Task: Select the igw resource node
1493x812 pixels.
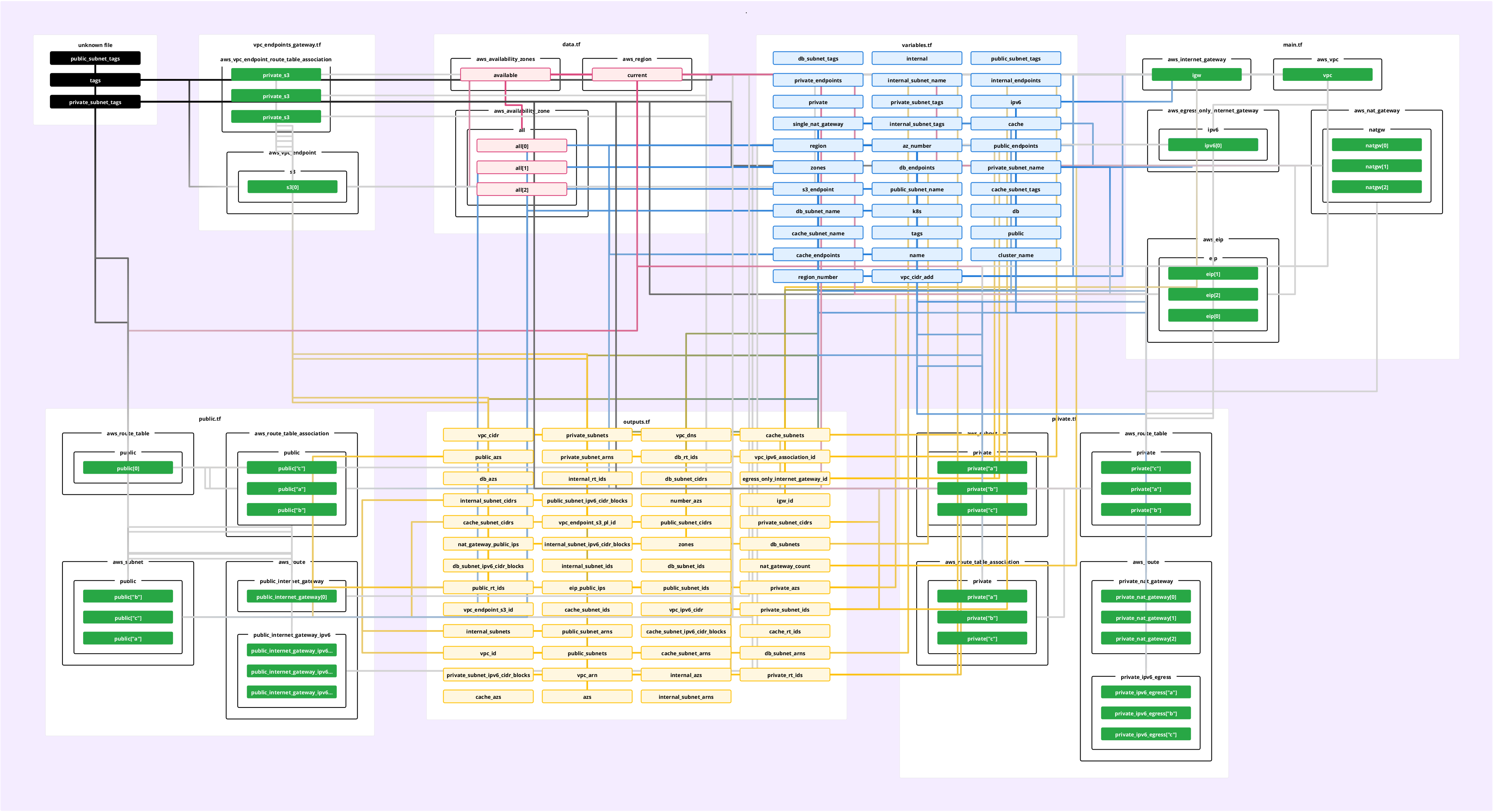Action: (1196, 75)
